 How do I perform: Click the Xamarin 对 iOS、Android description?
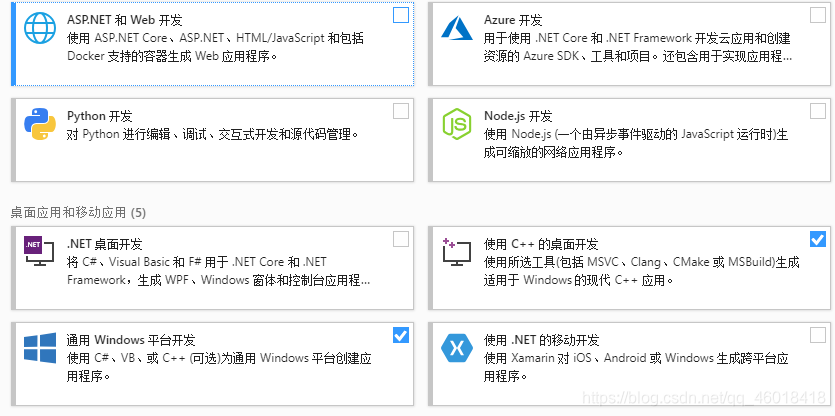tap(636, 367)
